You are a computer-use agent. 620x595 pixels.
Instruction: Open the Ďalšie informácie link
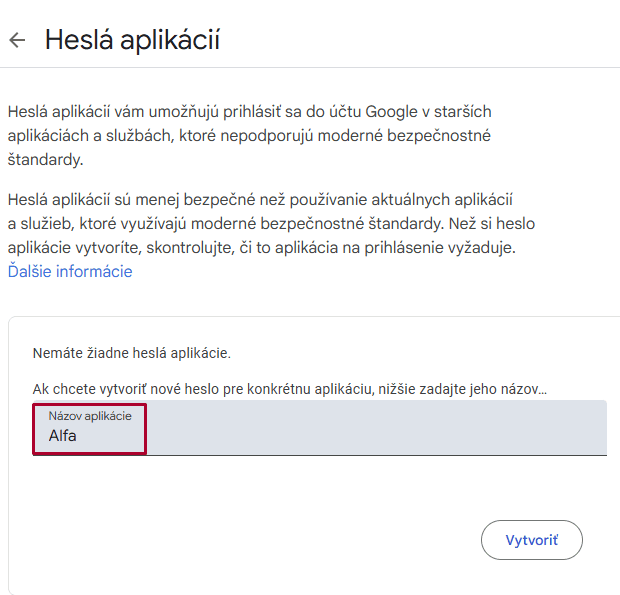click(70, 271)
